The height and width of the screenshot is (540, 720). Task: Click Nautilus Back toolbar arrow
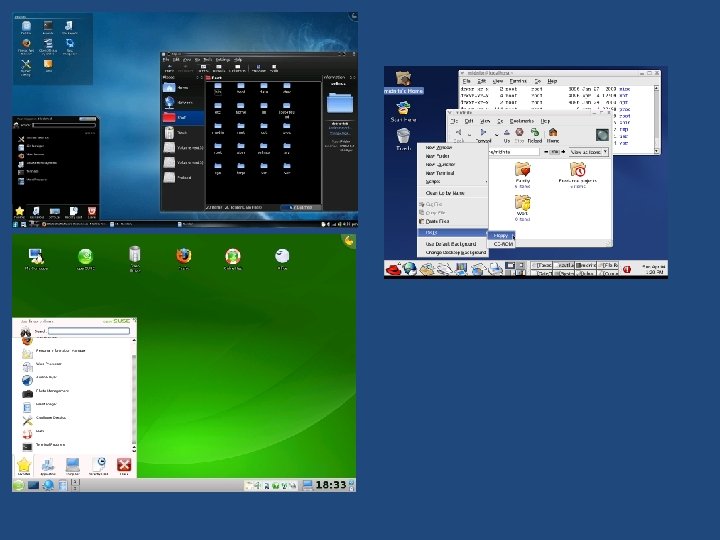[x=458, y=132]
